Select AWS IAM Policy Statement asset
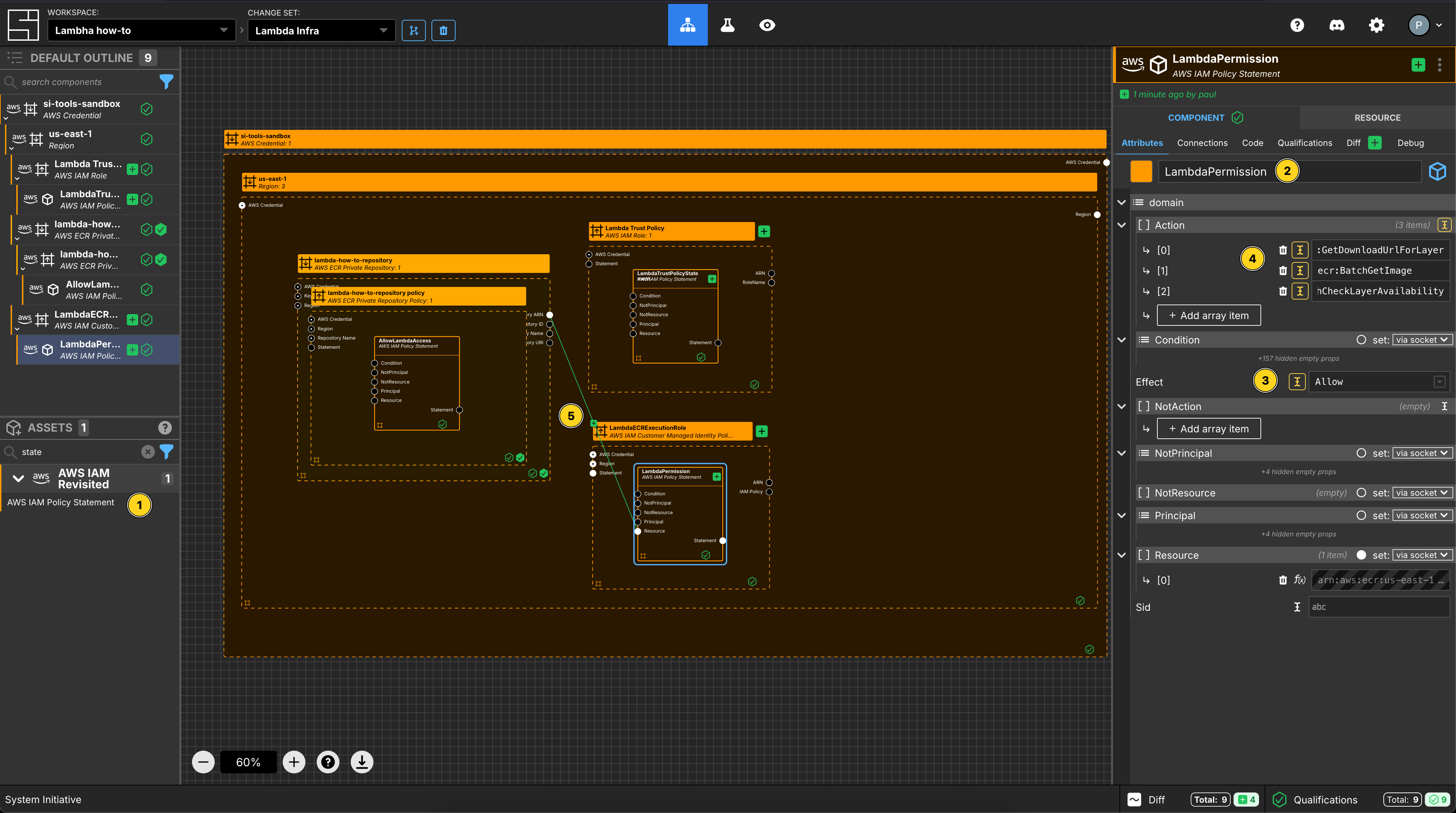The image size is (1456, 813). (61, 502)
